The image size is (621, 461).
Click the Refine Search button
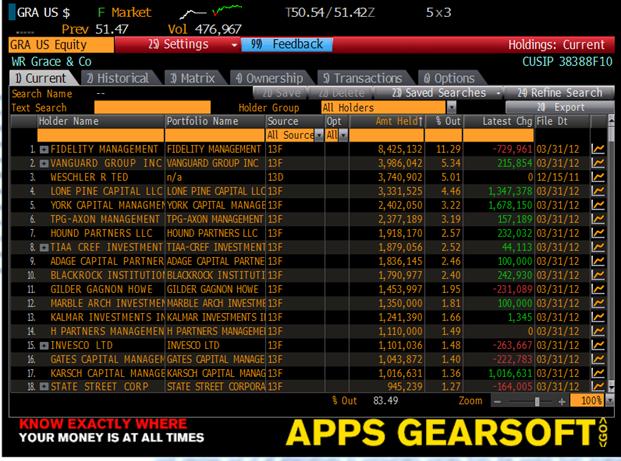559,93
